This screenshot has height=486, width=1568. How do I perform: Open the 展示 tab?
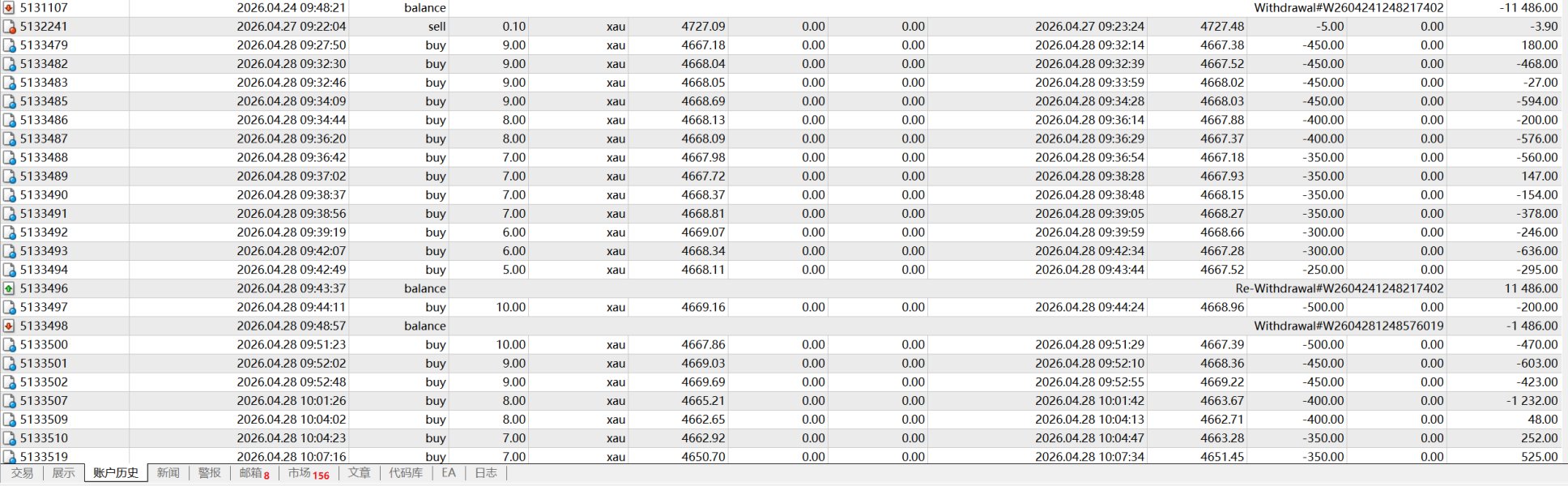[63, 473]
